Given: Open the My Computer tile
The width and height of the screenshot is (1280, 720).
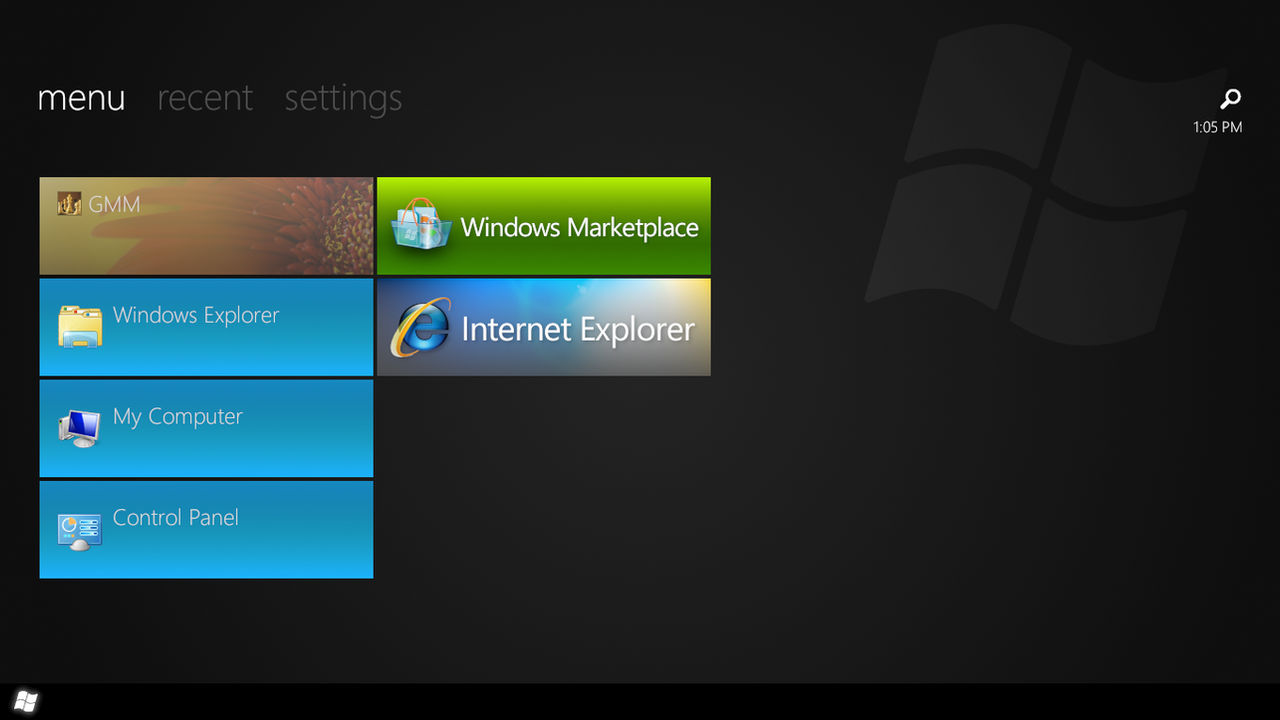Looking at the screenshot, I should (206, 428).
